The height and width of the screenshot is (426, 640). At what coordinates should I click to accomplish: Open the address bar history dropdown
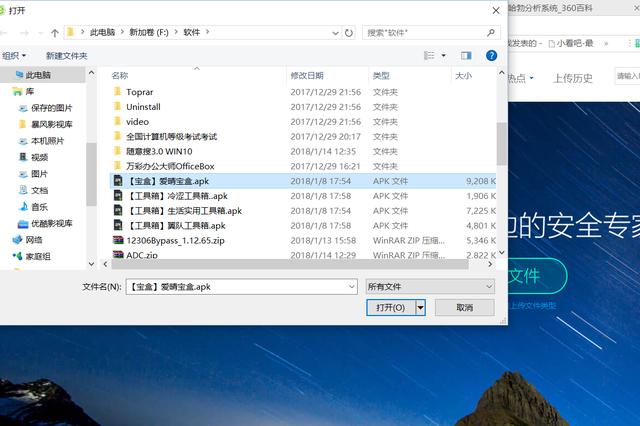pos(335,33)
